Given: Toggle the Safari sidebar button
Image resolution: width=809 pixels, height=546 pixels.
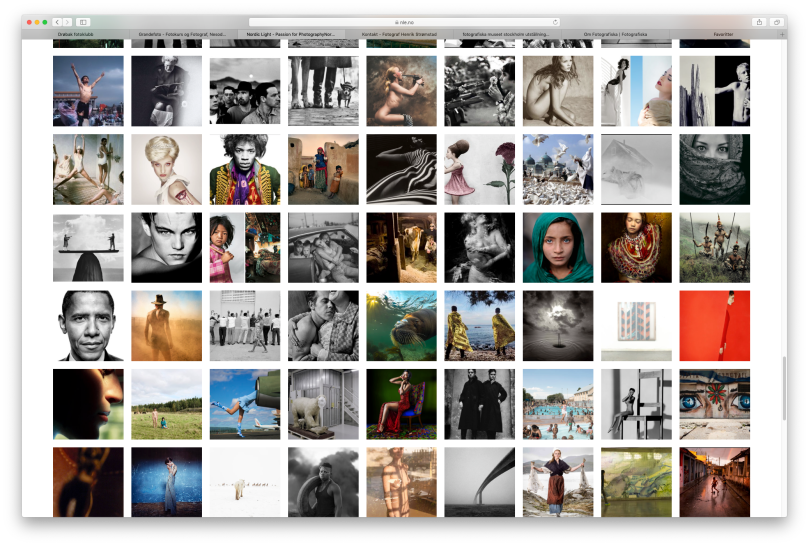Looking at the screenshot, I should (x=82, y=22).
